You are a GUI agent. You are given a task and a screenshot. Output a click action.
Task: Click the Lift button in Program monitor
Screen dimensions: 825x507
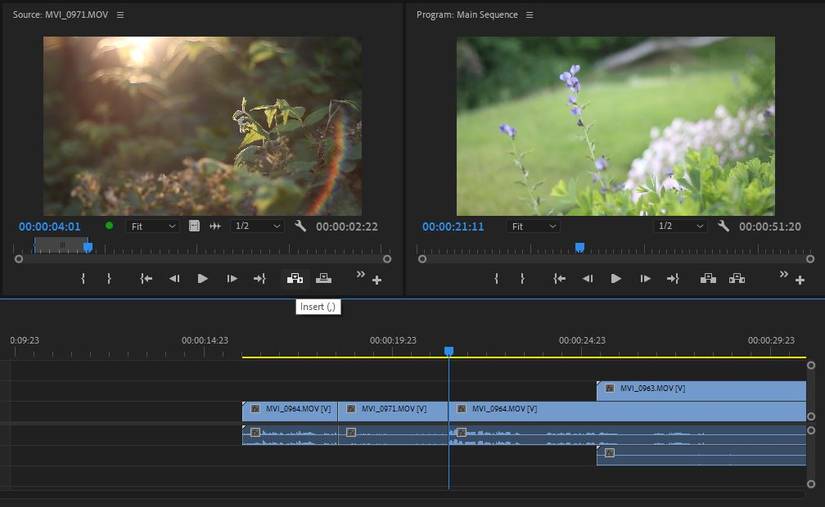point(708,278)
